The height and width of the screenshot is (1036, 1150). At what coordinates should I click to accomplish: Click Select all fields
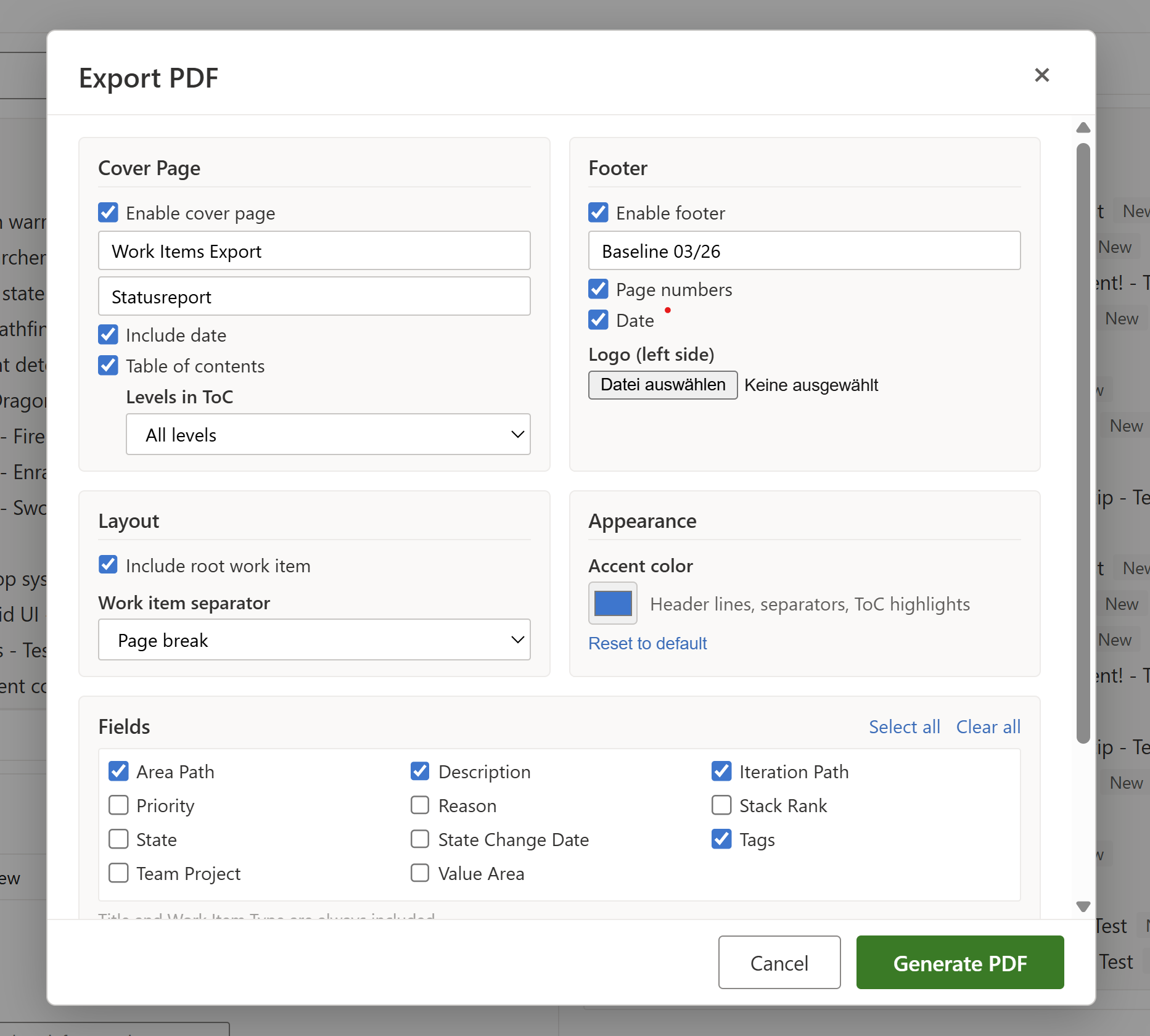(x=904, y=726)
